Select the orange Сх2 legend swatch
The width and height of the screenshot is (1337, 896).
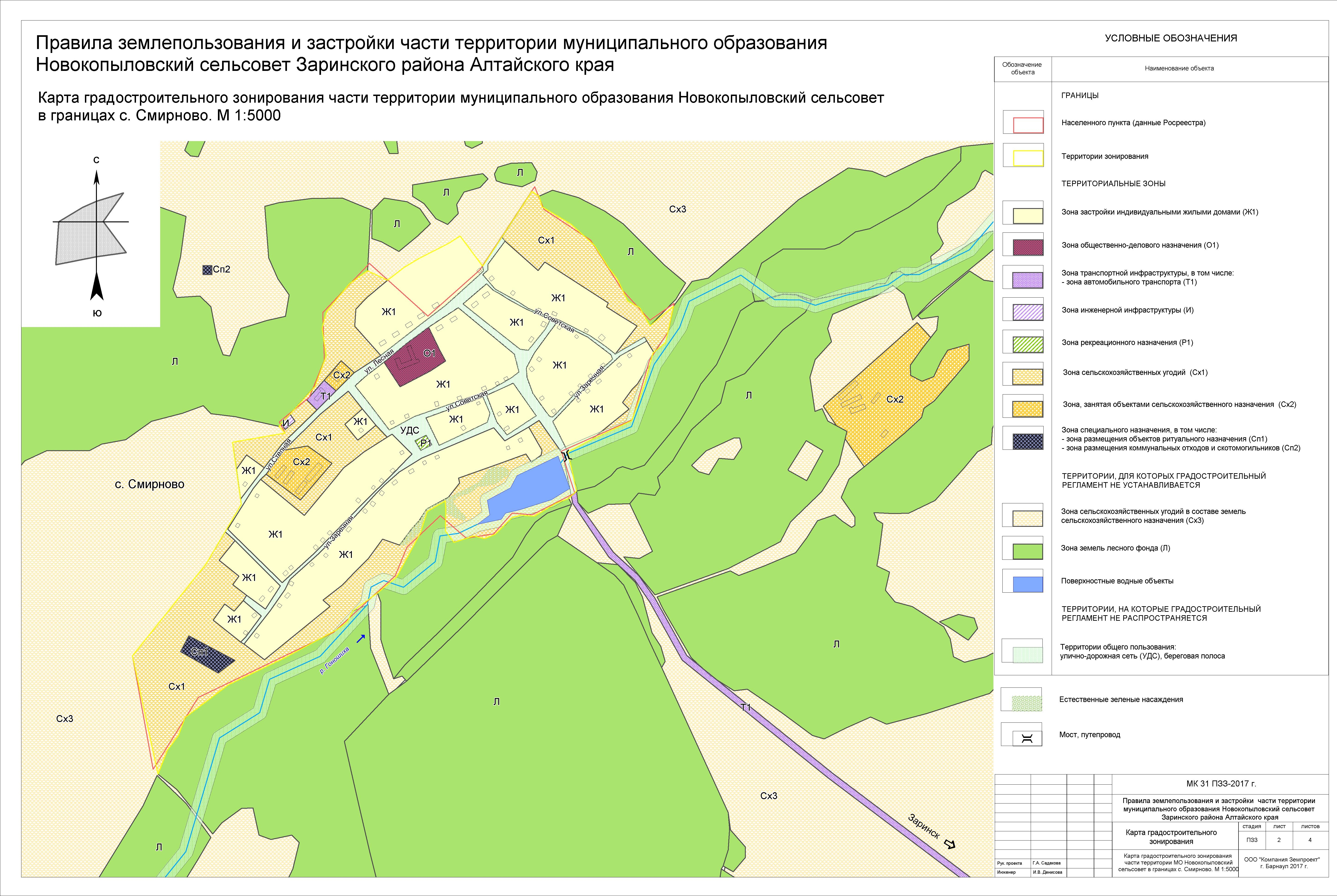[x=1028, y=409]
